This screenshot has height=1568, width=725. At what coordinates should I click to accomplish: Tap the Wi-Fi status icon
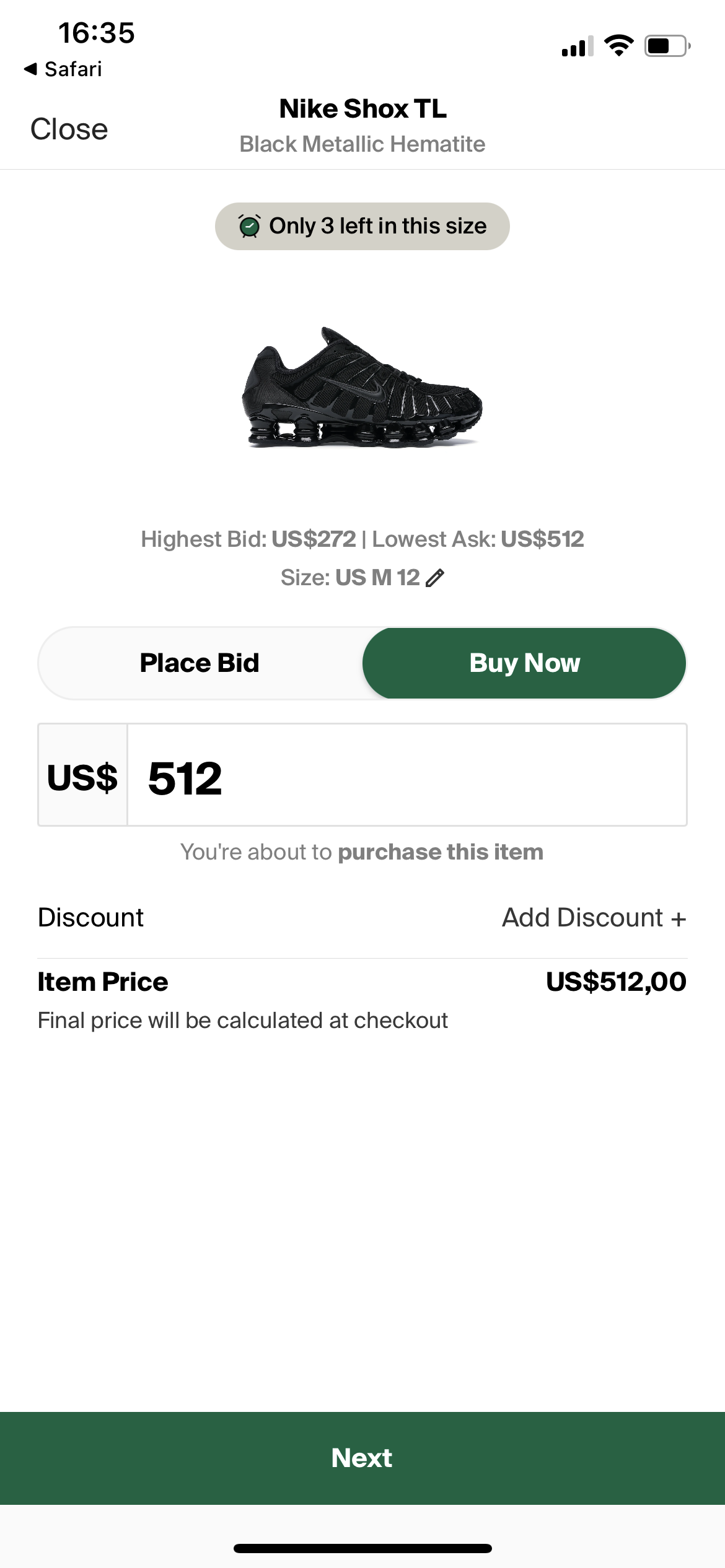(618, 46)
